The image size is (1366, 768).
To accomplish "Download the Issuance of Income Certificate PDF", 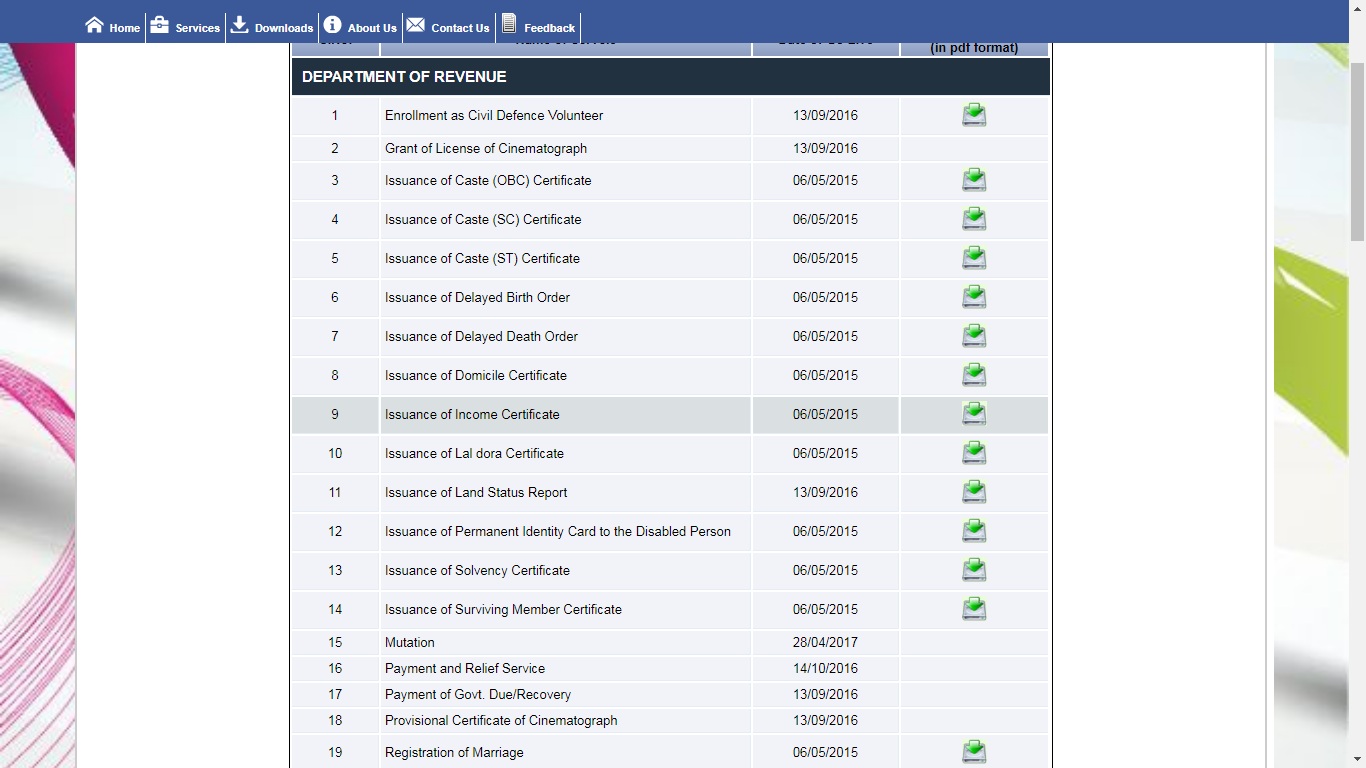I will (973, 414).
